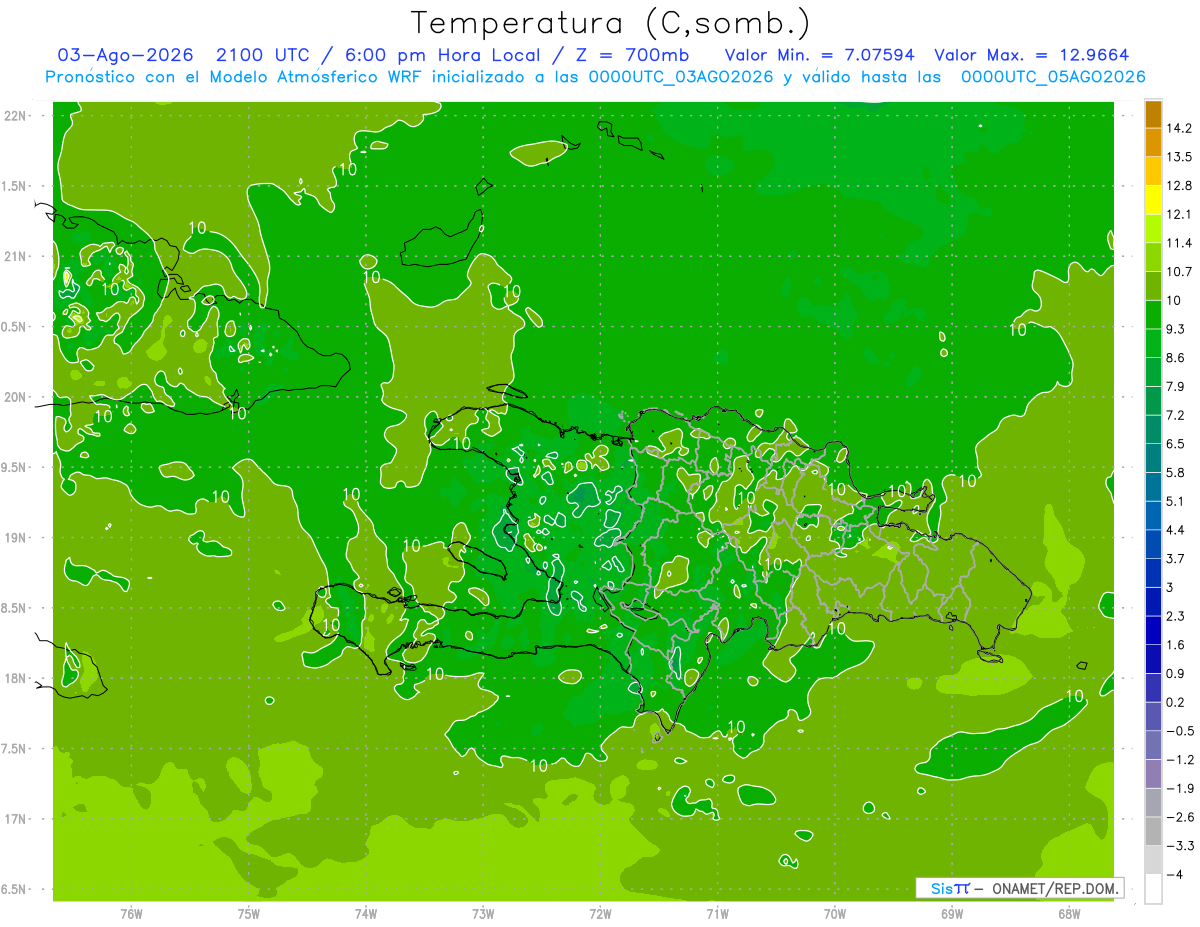Click the '13.5' colorbar label

pyautogui.click(x=1179, y=157)
